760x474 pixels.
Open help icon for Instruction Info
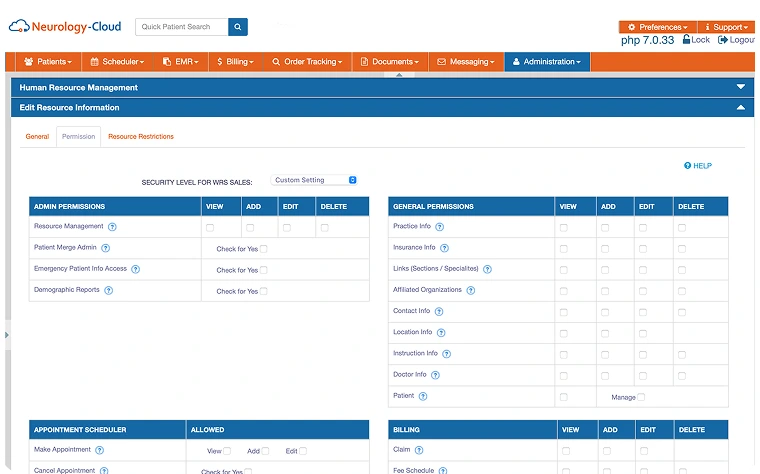coord(447,354)
